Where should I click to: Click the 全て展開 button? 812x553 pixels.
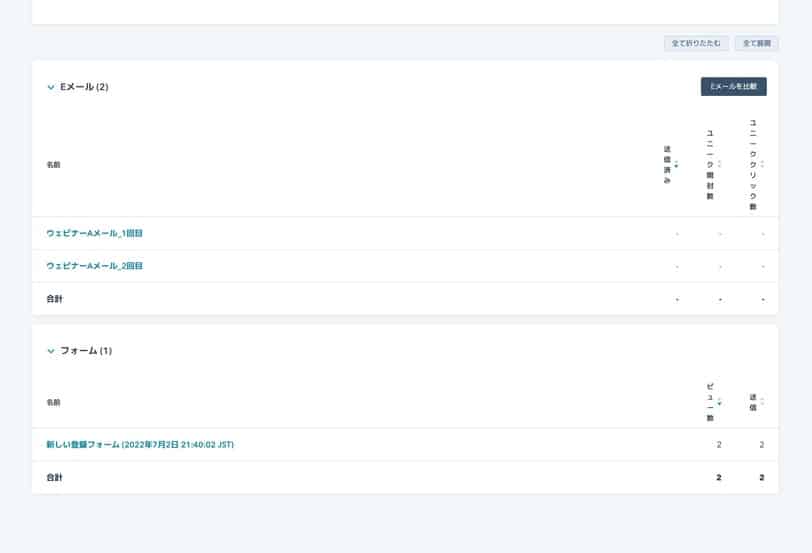point(757,43)
